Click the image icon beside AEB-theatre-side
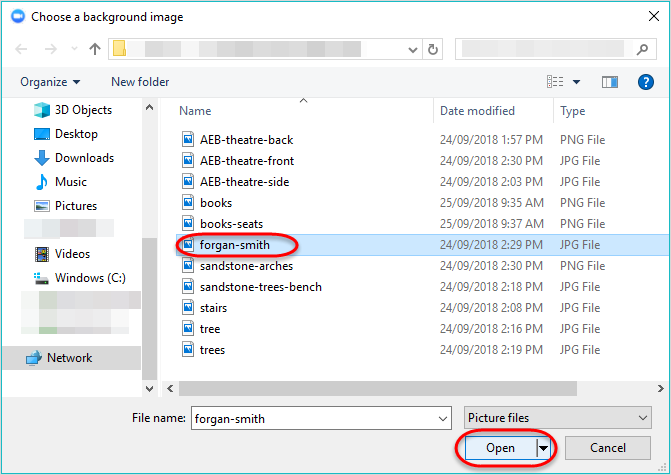This screenshot has width=671, height=475. pos(188,181)
